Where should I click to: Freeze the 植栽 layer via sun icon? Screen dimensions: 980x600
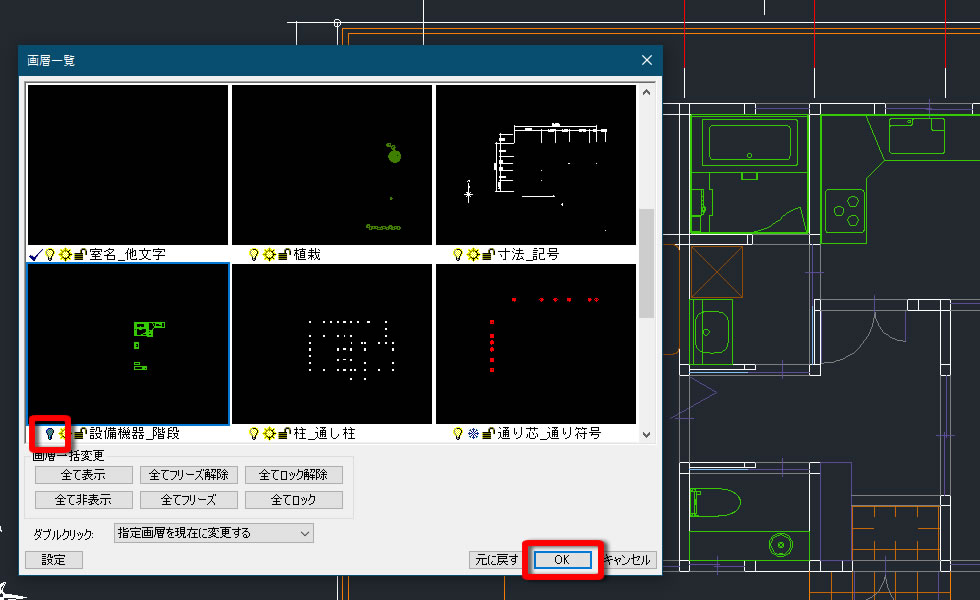[269, 254]
